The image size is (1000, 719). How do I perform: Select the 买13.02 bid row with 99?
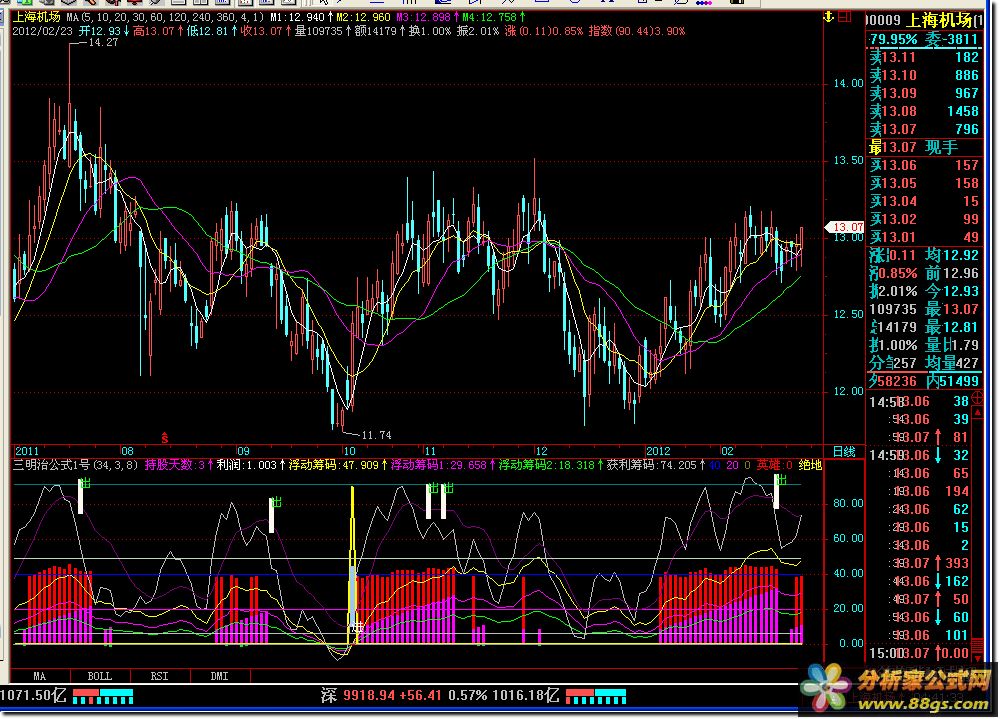tap(924, 219)
